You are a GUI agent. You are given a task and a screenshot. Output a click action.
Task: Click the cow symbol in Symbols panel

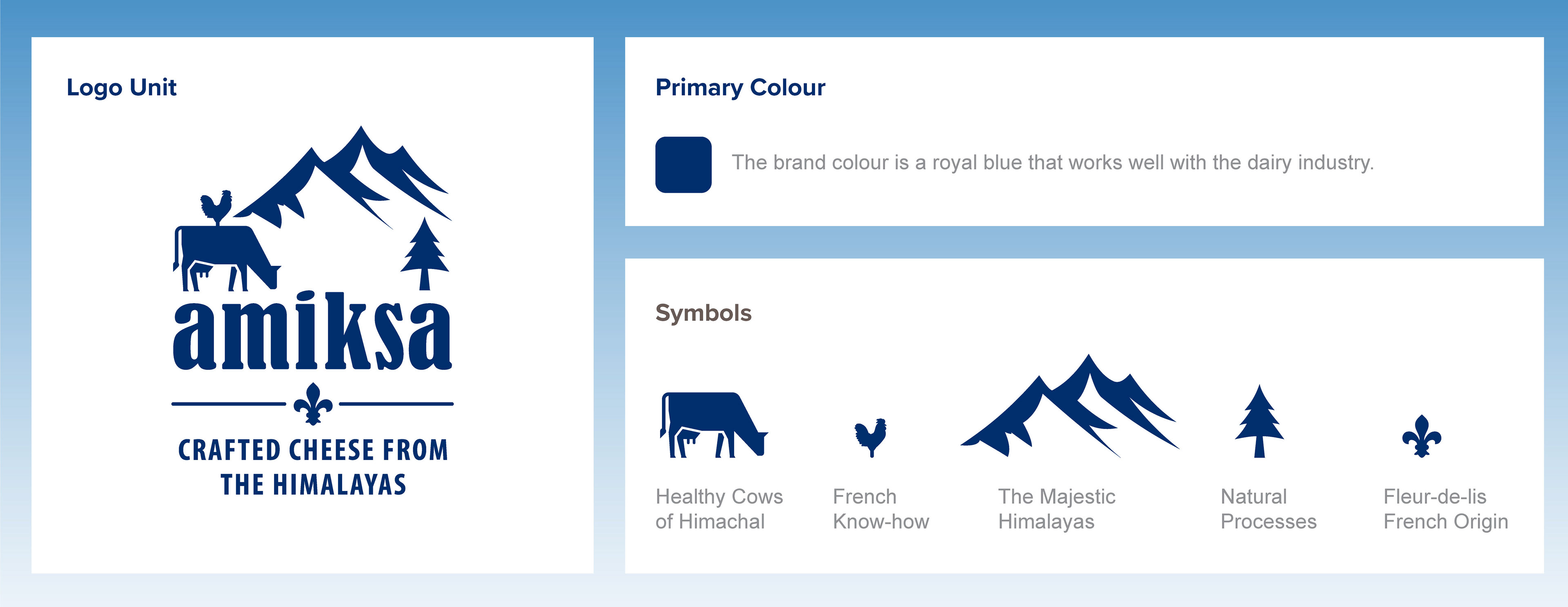coord(713,425)
